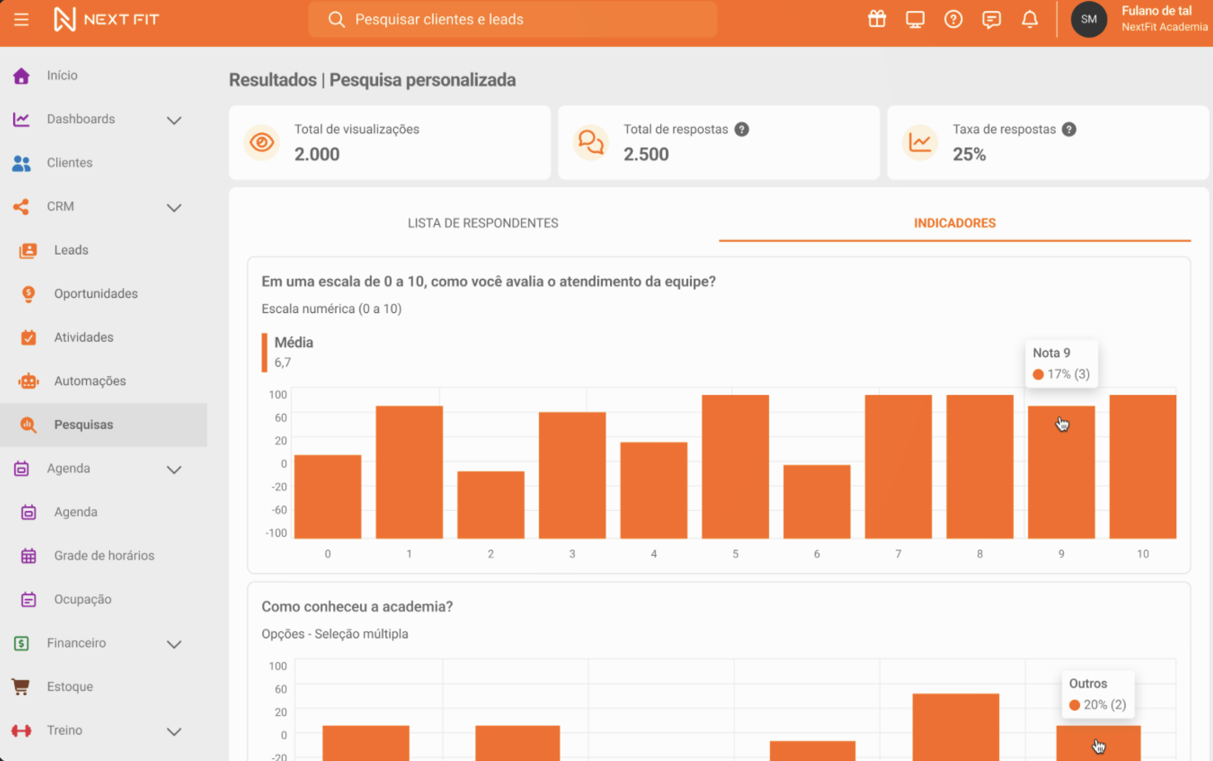This screenshot has height=761, width=1213.
Task: Click the Grade de horários calendar icon
Action: 28,556
